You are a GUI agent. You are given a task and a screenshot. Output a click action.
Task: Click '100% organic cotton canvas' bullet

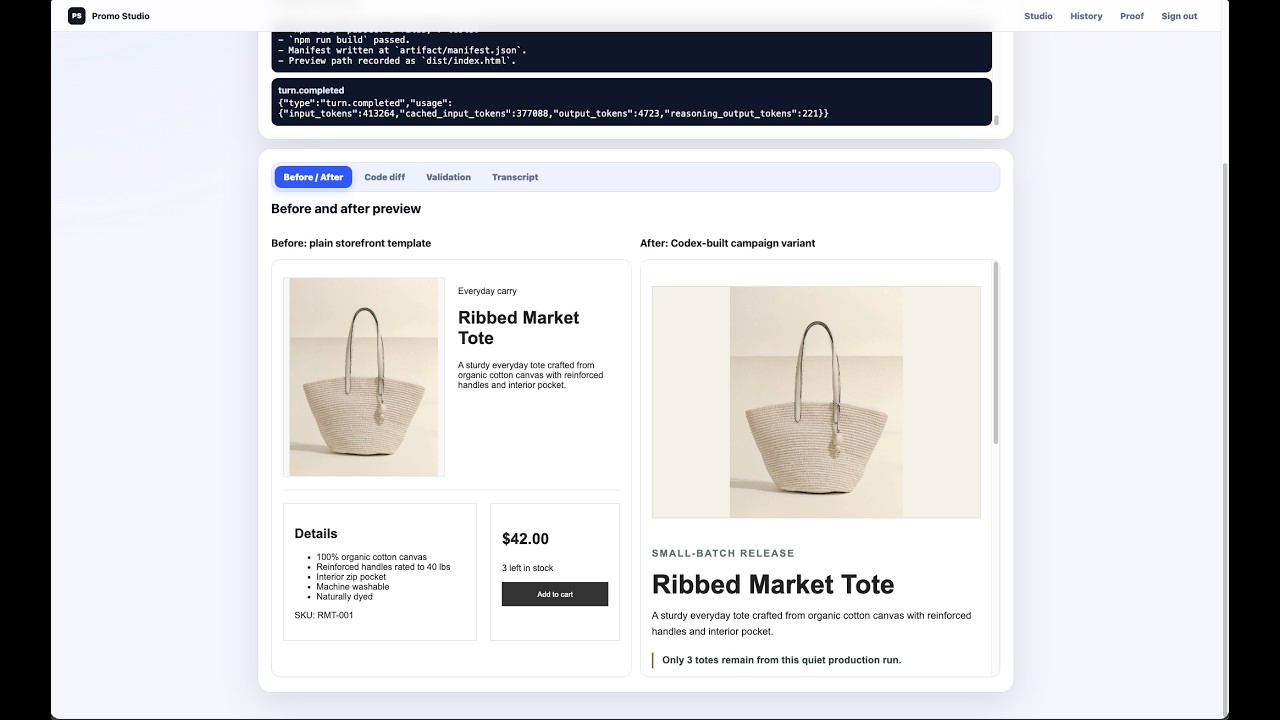(372, 557)
